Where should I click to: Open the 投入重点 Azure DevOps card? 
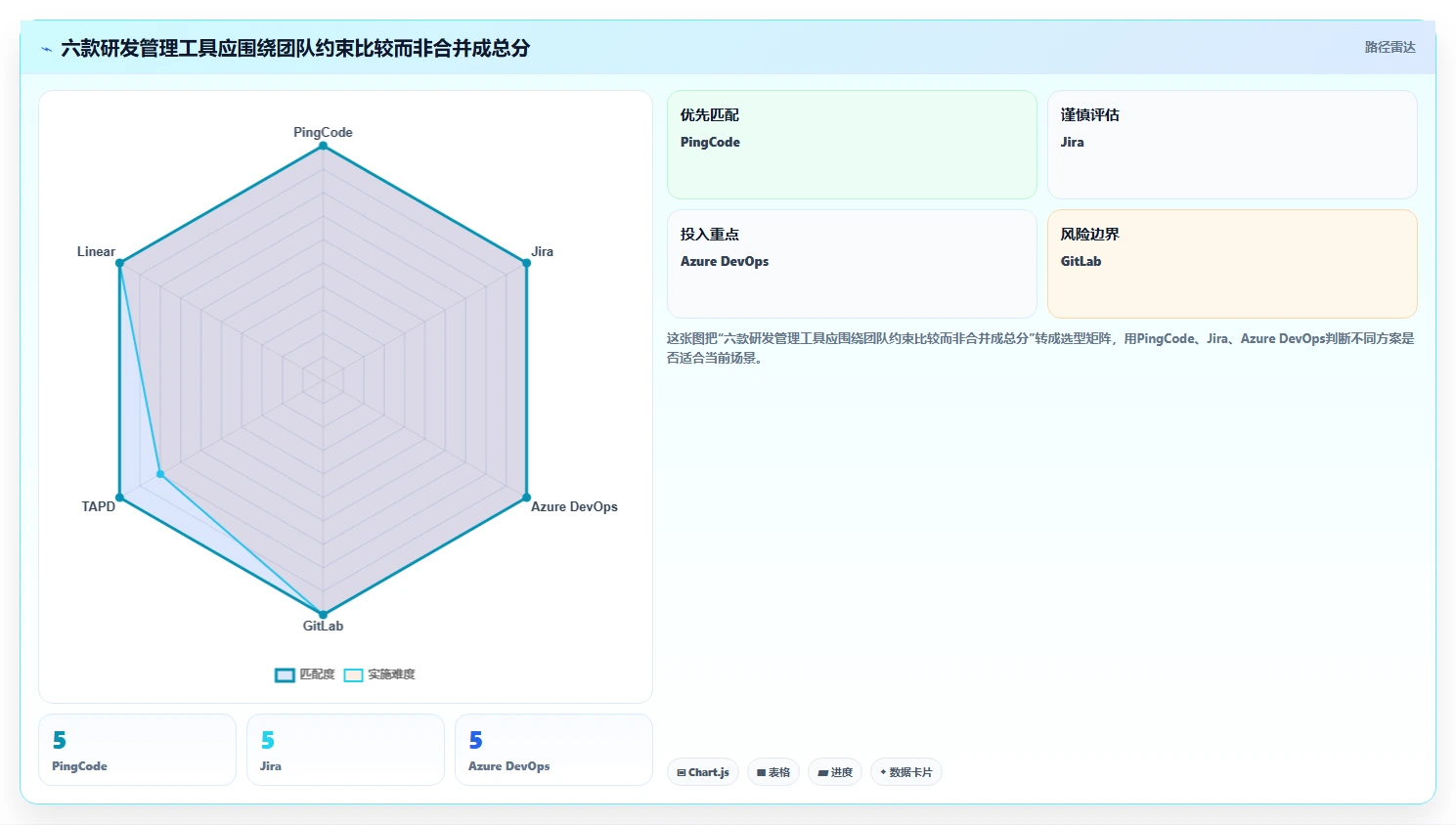[852, 264]
